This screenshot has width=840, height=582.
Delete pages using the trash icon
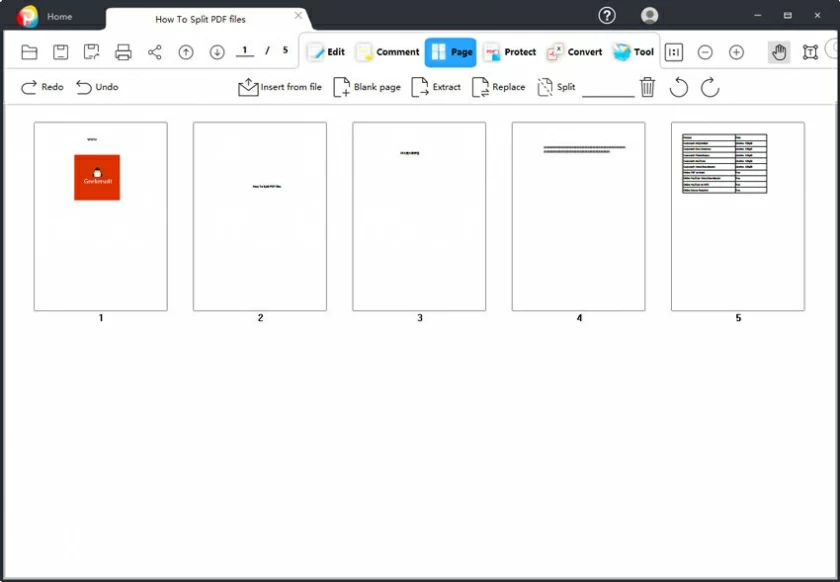[646, 88]
